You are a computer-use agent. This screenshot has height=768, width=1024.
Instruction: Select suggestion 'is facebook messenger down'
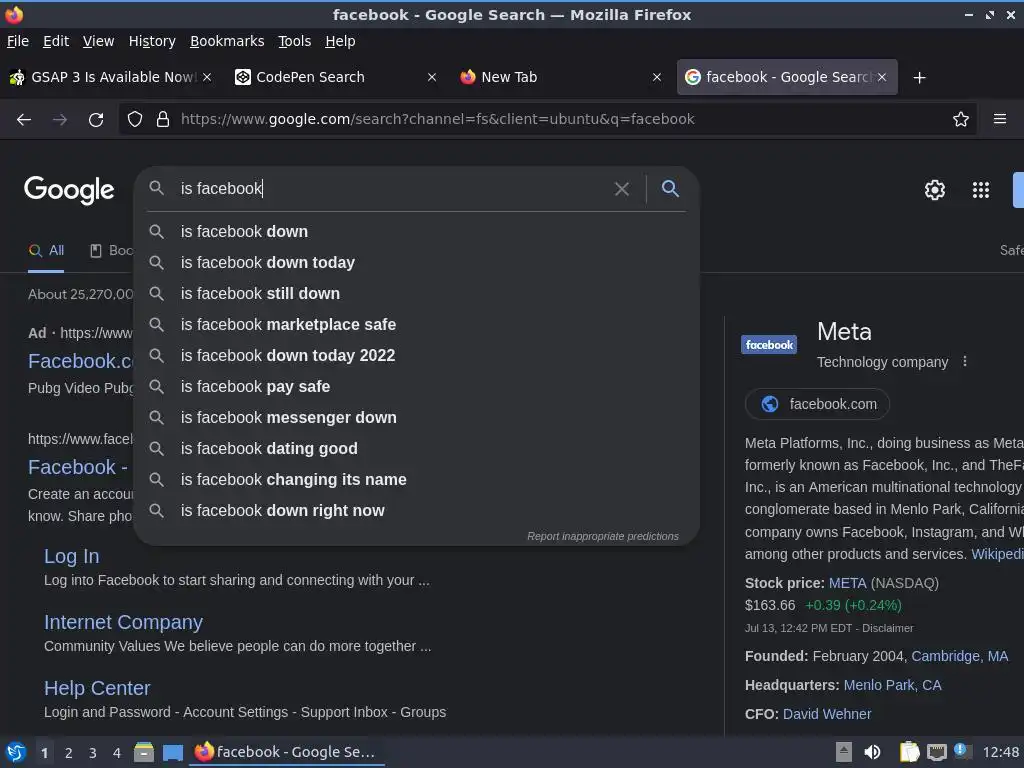click(417, 418)
